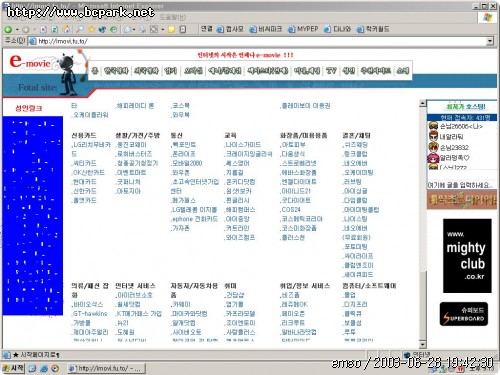Open the ephone 전화카드 link
The width and height of the screenshot is (500, 375).
[x=194, y=219]
